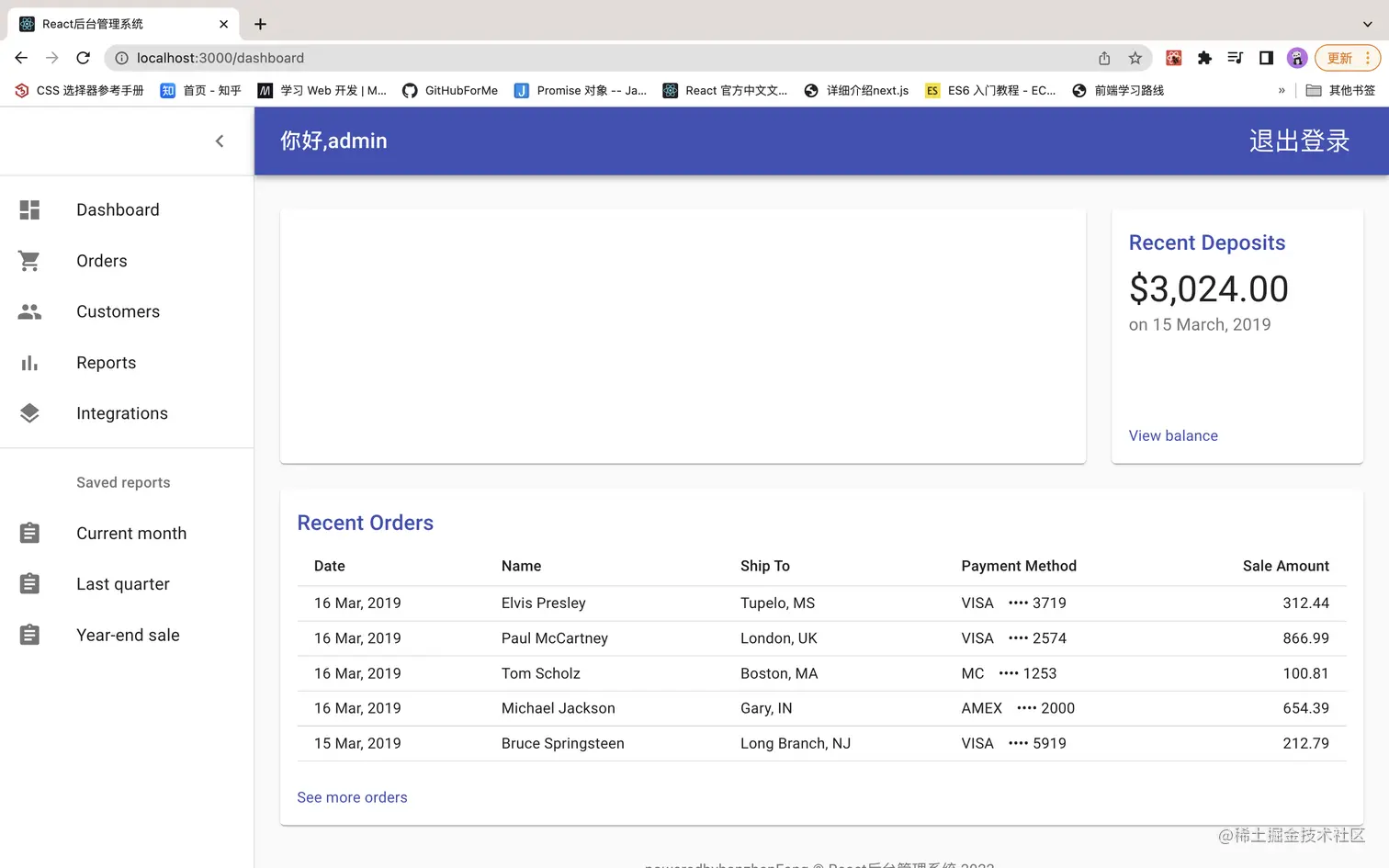This screenshot has height=868, width=1389.
Task: Collapse the sidebar with the chevron arrow
Action: pos(220,141)
